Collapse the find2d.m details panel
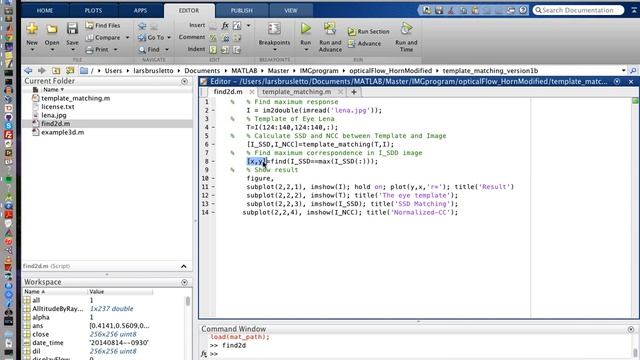 click(184, 266)
